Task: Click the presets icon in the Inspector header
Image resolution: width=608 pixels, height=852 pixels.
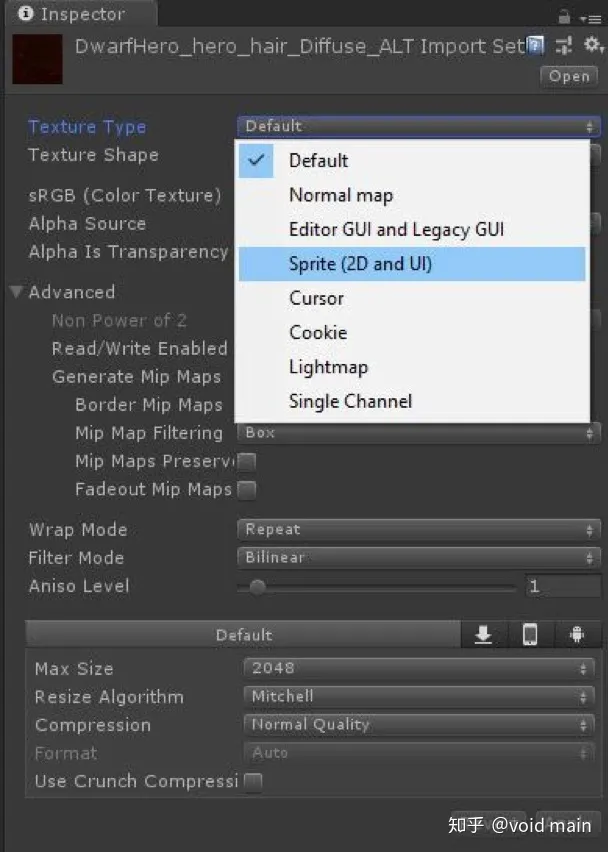Action: tap(564, 46)
